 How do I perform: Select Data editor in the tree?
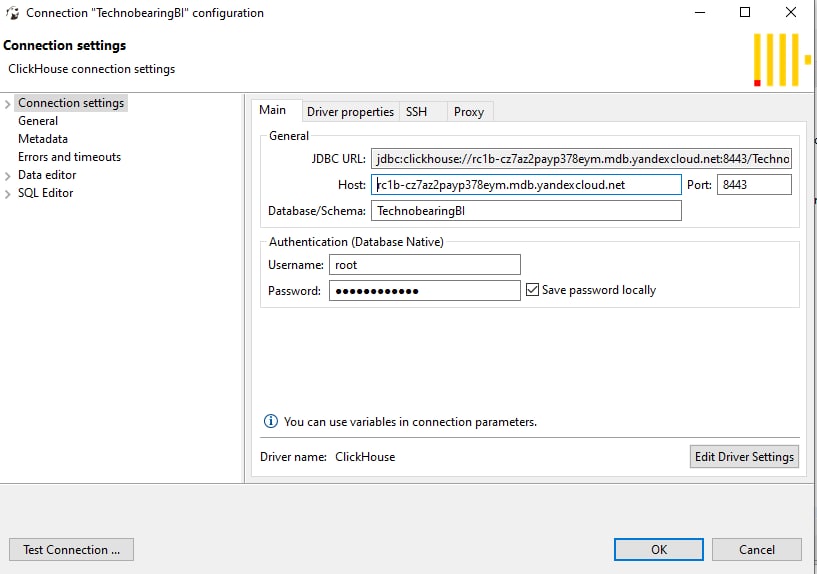pos(47,175)
